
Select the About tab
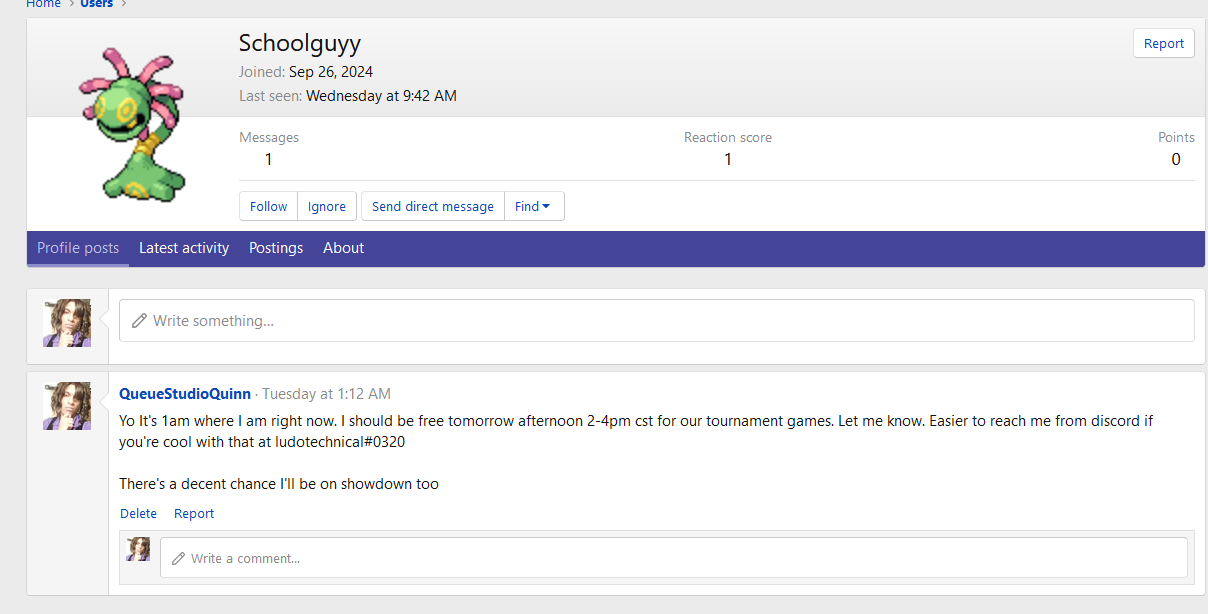coord(343,248)
